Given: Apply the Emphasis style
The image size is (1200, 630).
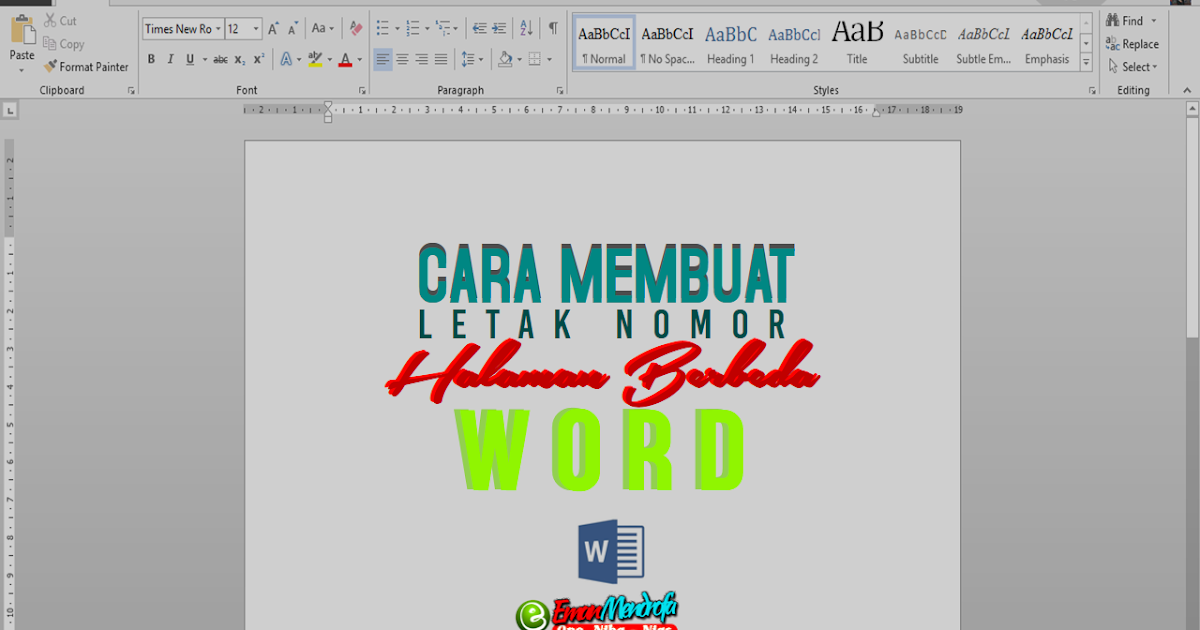Looking at the screenshot, I should [1047, 43].
